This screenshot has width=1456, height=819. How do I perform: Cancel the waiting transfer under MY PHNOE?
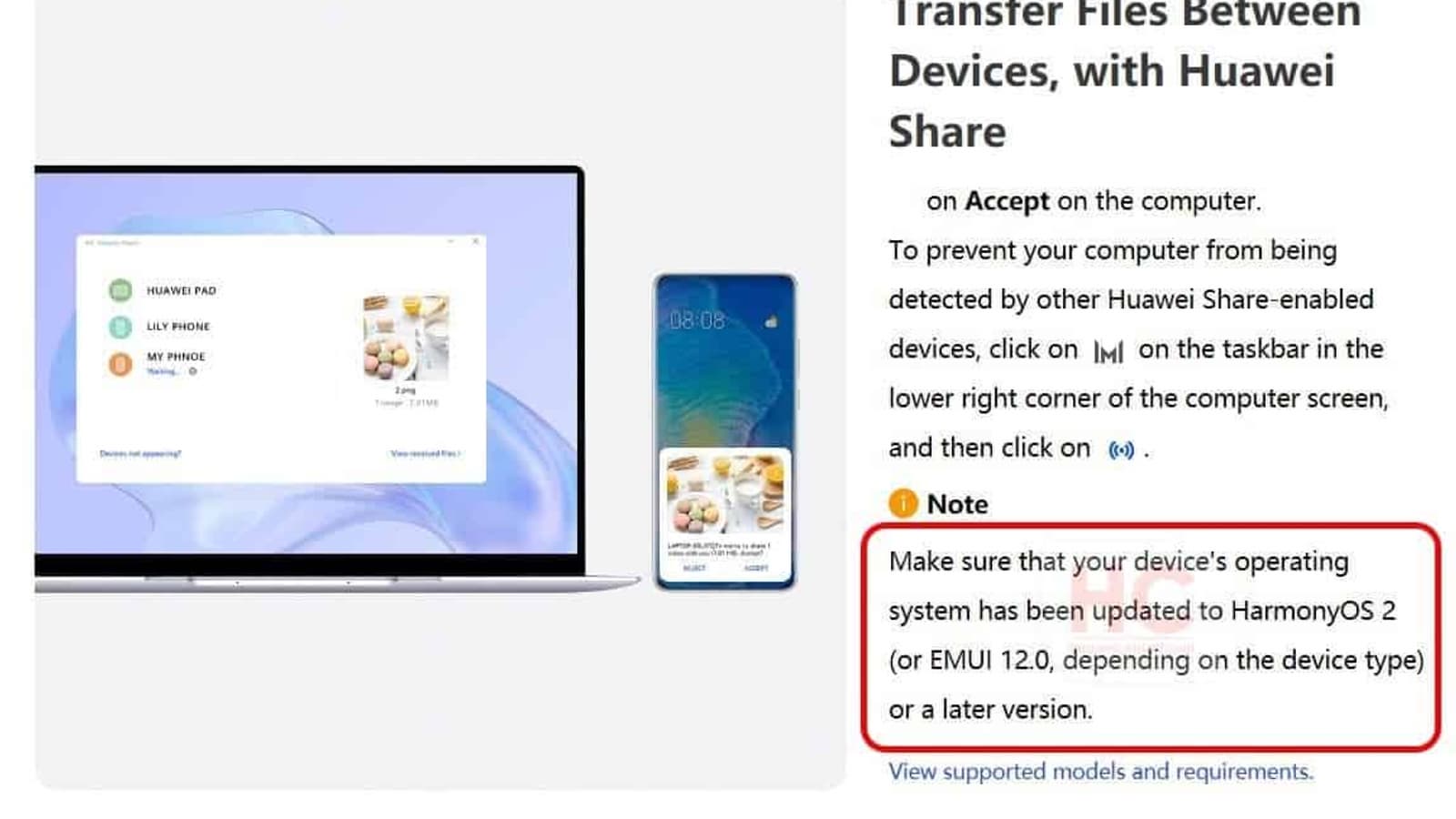[x=193, y=371]
